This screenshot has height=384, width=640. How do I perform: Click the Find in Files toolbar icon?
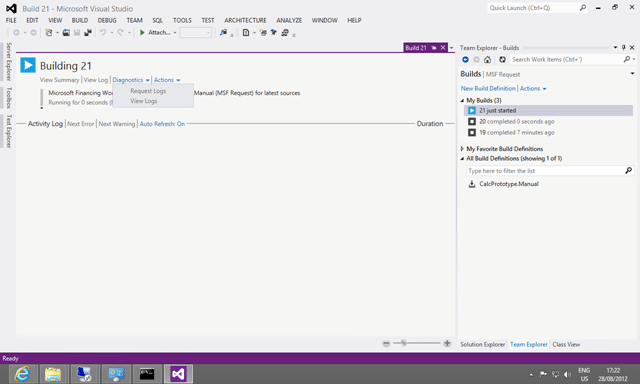(x=223, y=33)
